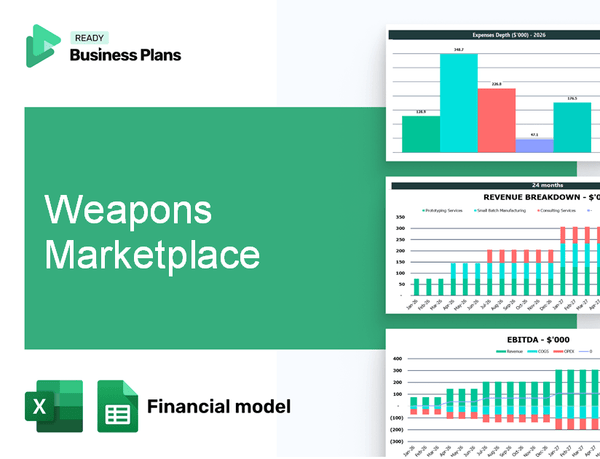The height and width of the screenshot is (459, 600).
Task: Select Prototyping Services legend marker
Action: (423, 211)
